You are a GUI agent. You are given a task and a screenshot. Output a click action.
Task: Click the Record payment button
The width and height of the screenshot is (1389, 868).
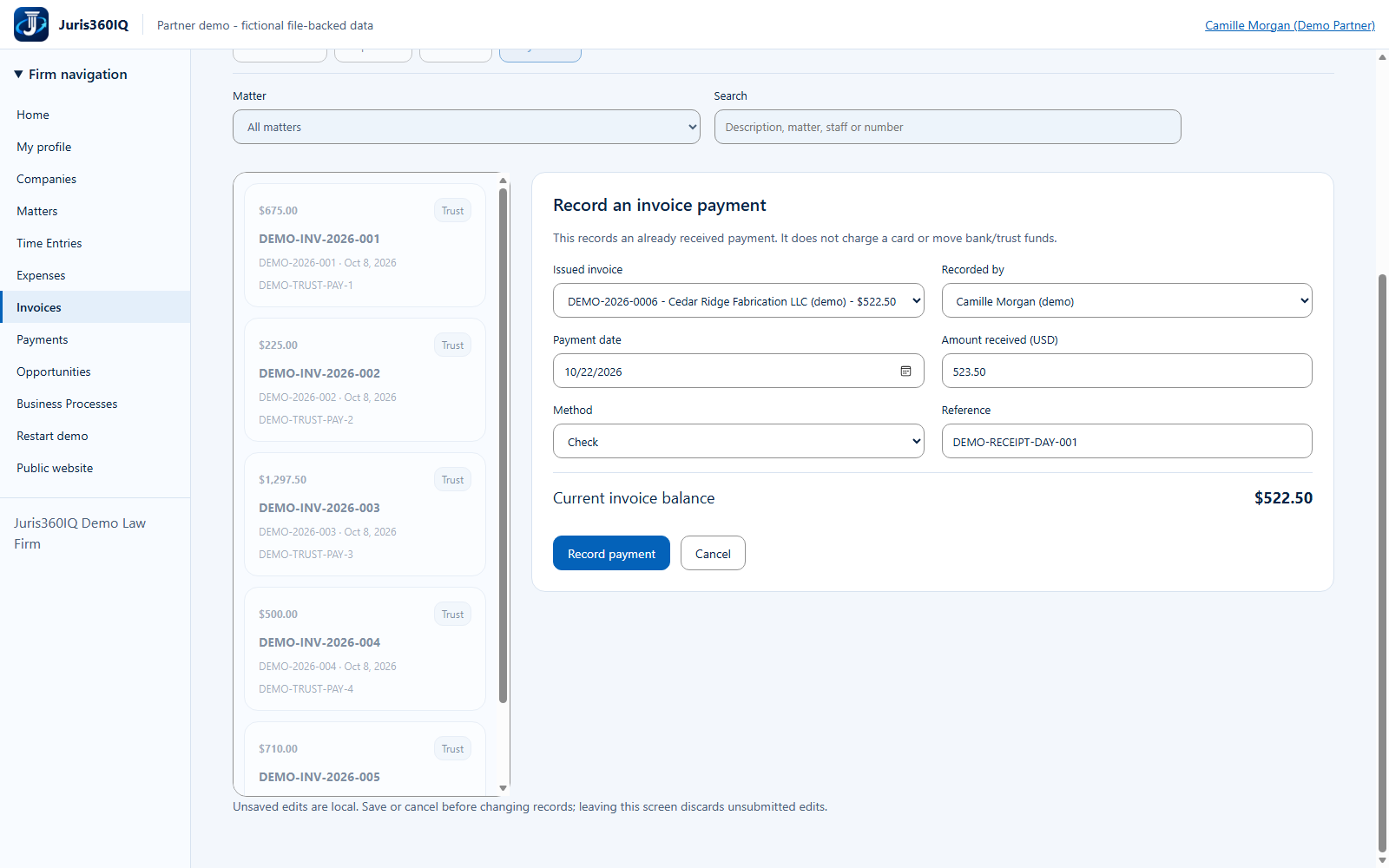tap(611, 554)
